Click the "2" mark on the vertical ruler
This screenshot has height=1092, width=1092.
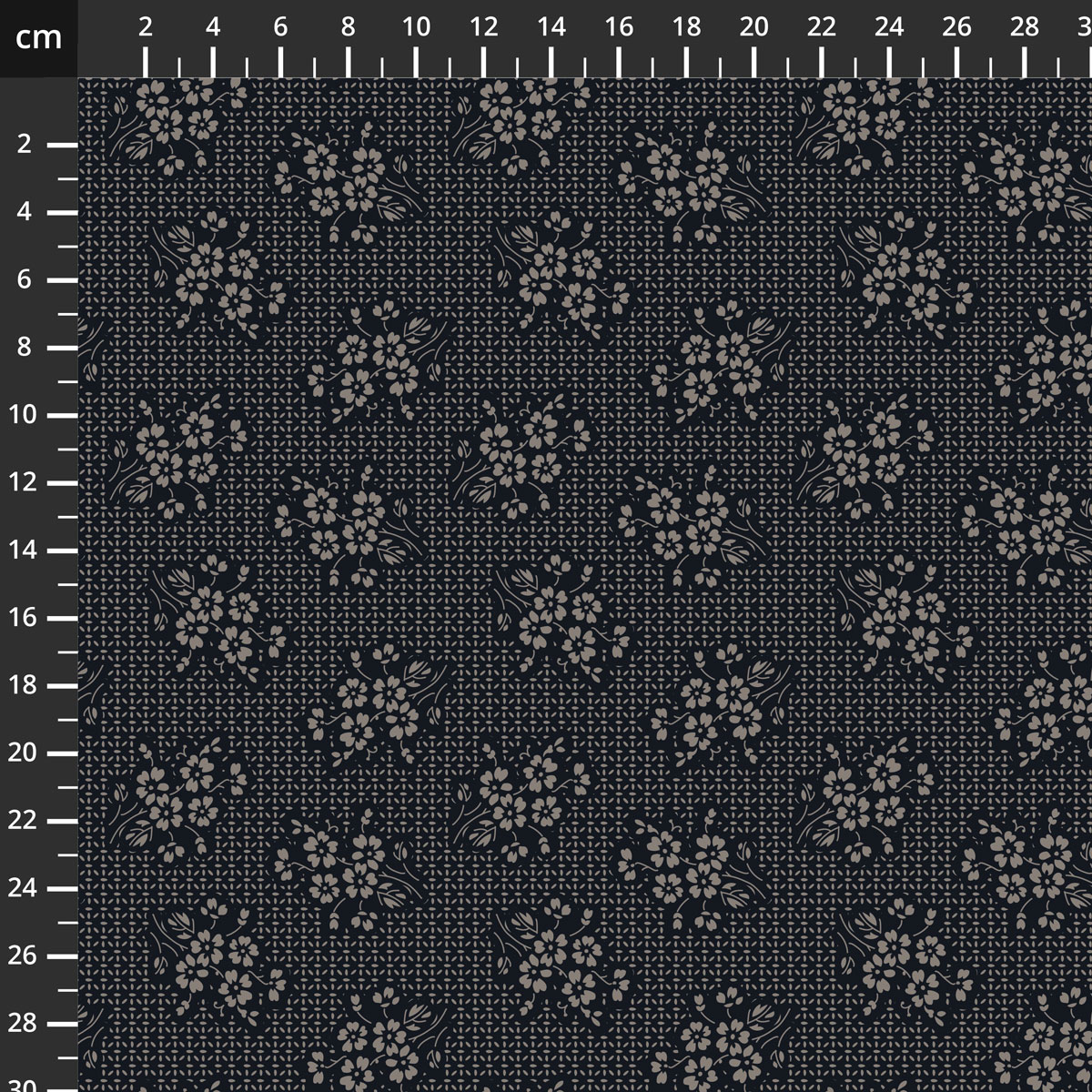tap(25, 145)
